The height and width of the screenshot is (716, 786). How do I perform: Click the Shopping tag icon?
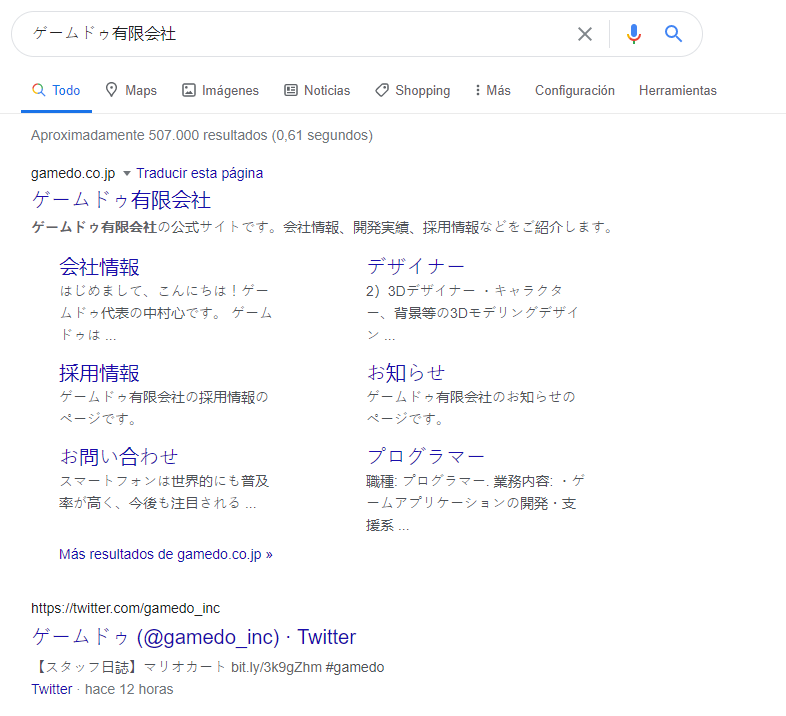382,90
